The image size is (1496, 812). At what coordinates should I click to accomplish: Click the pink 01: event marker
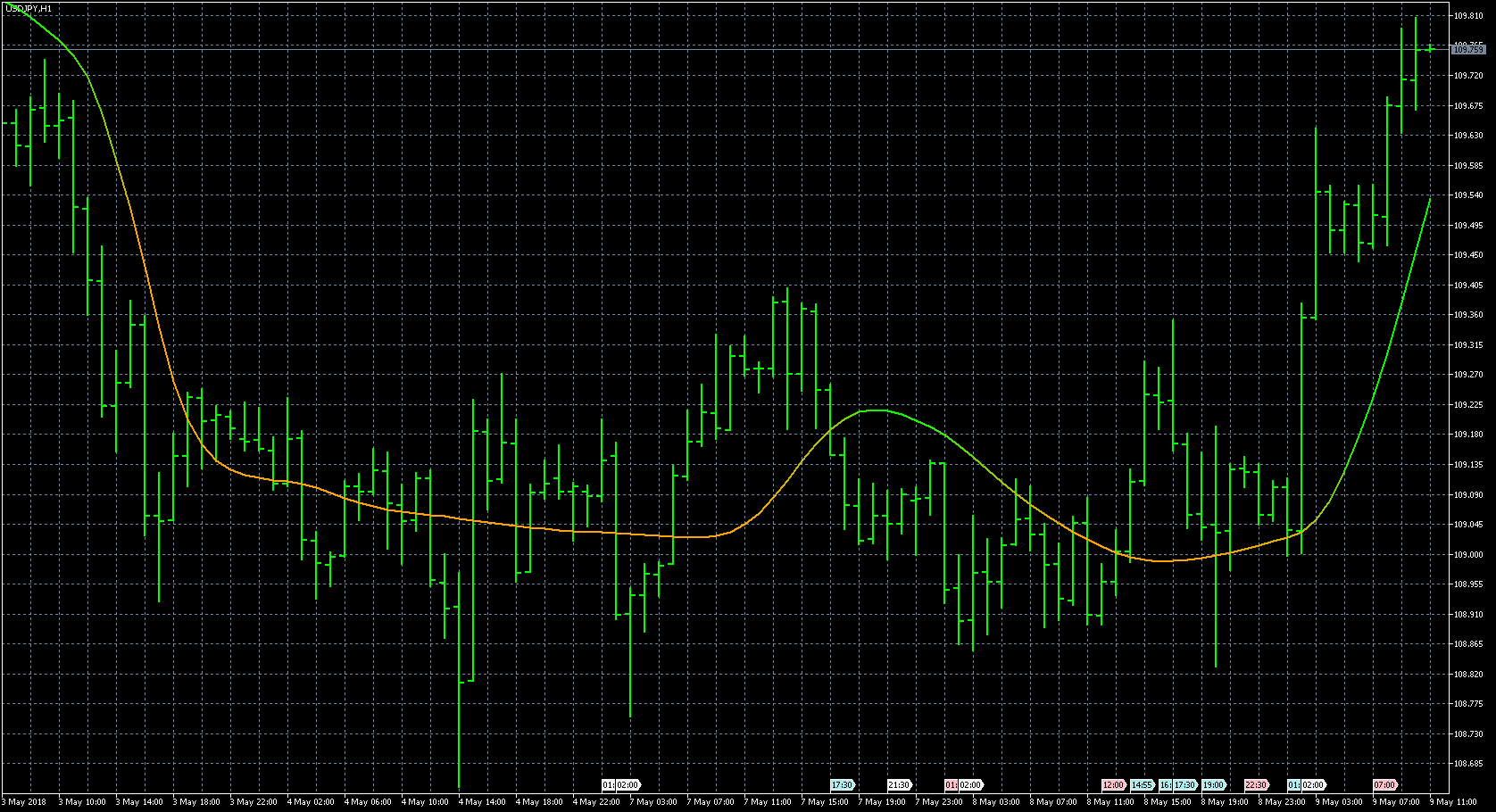[950, 785]
